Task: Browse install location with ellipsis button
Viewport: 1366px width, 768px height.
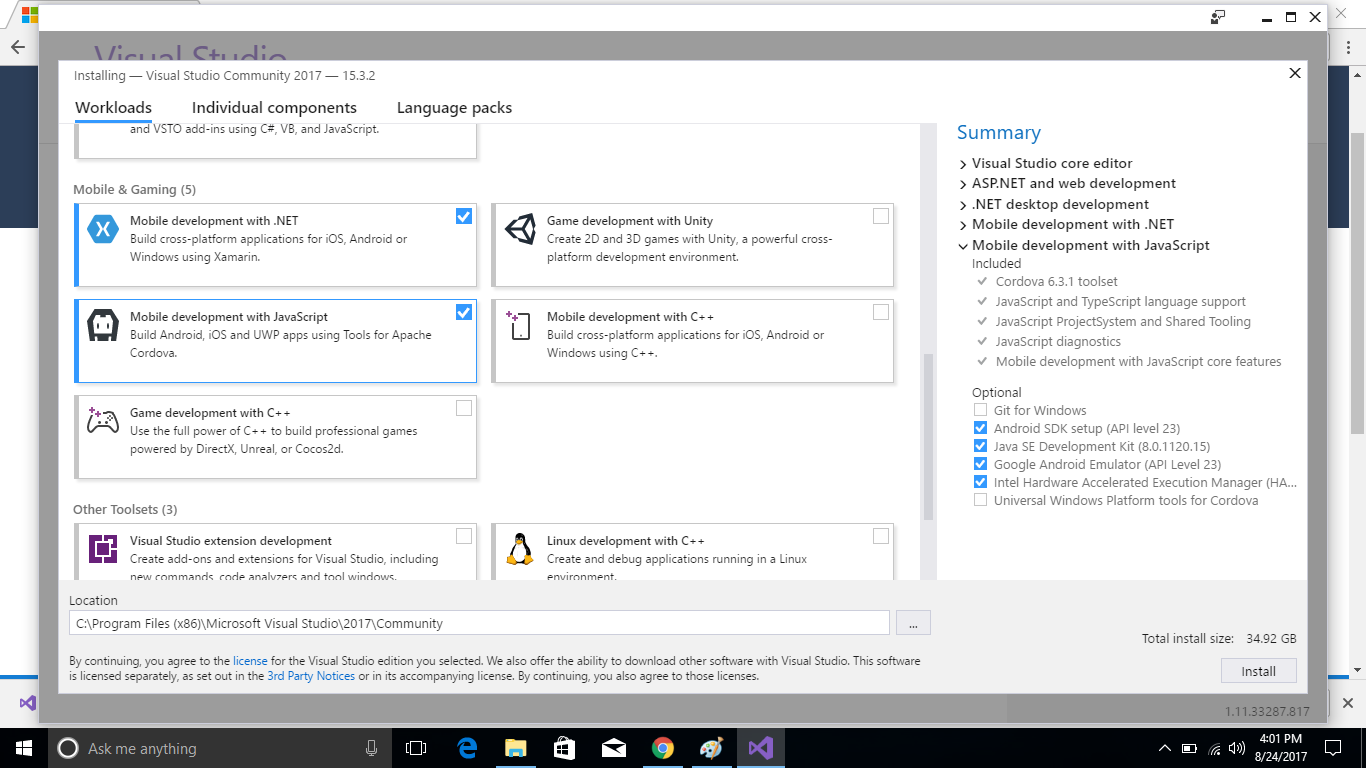Action: [x=913, y=623]
